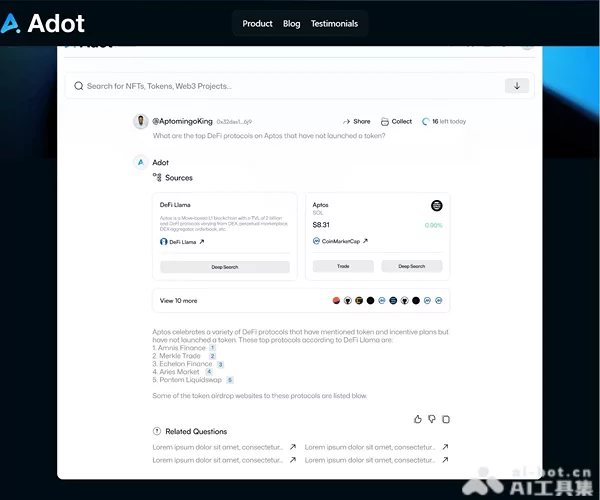The height and width of the screenshot is (500, 600).
Task: Click the Sources heading icon
Action: point(157,177)
